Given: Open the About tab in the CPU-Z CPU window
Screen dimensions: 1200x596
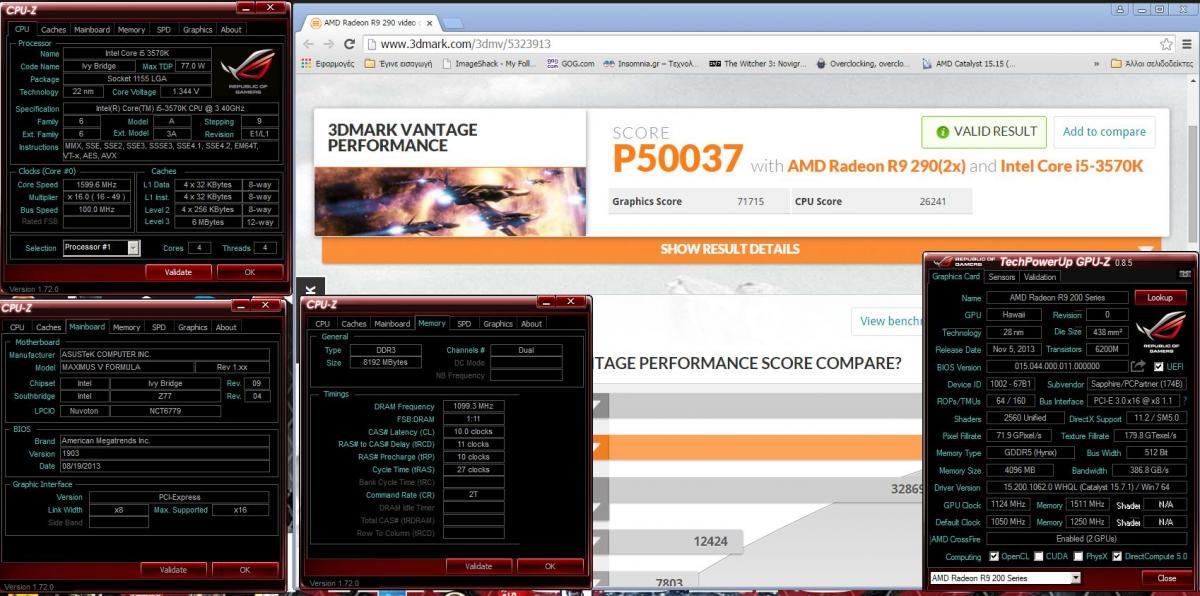Looking at the screenshot, I should tap(231, 29).
